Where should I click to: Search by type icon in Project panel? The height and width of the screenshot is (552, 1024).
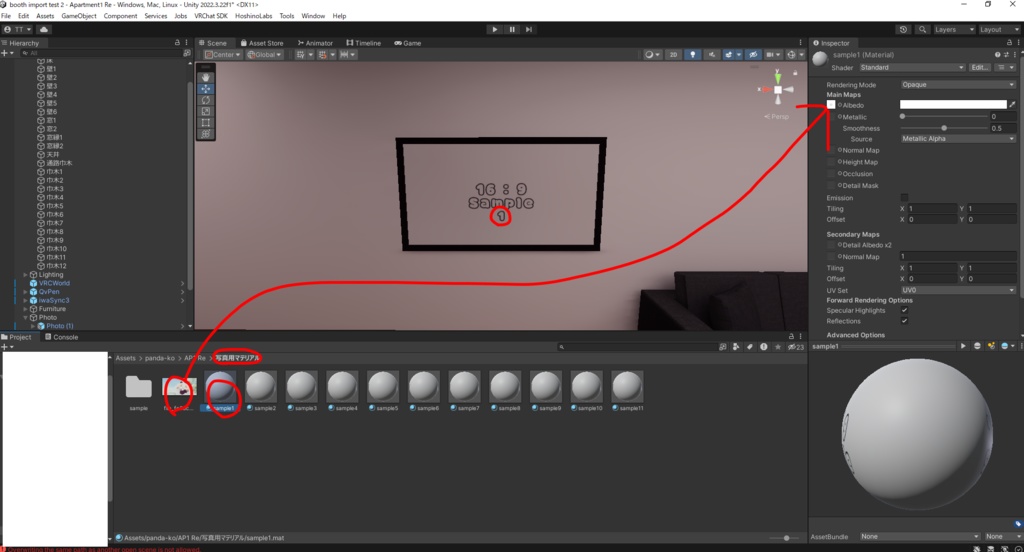[x=736, y=347]
